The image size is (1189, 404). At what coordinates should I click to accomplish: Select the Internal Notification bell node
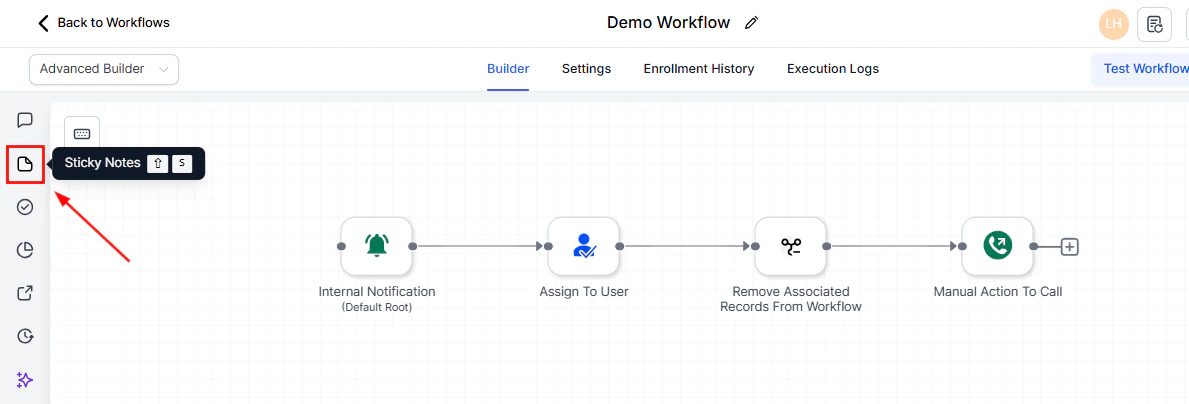pos(377,246)
